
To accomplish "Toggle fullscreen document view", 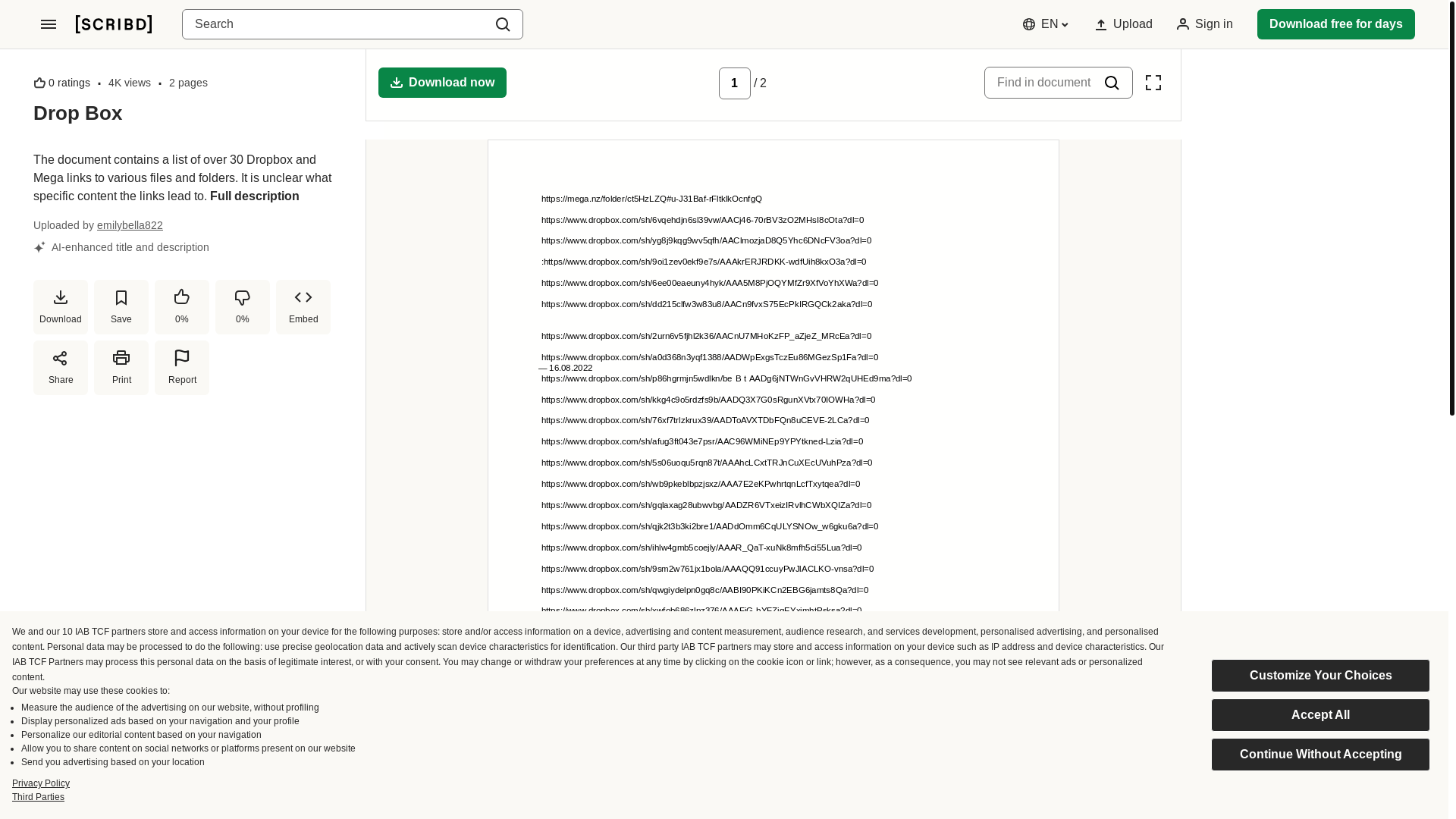I will click(x=1153, y=83).
